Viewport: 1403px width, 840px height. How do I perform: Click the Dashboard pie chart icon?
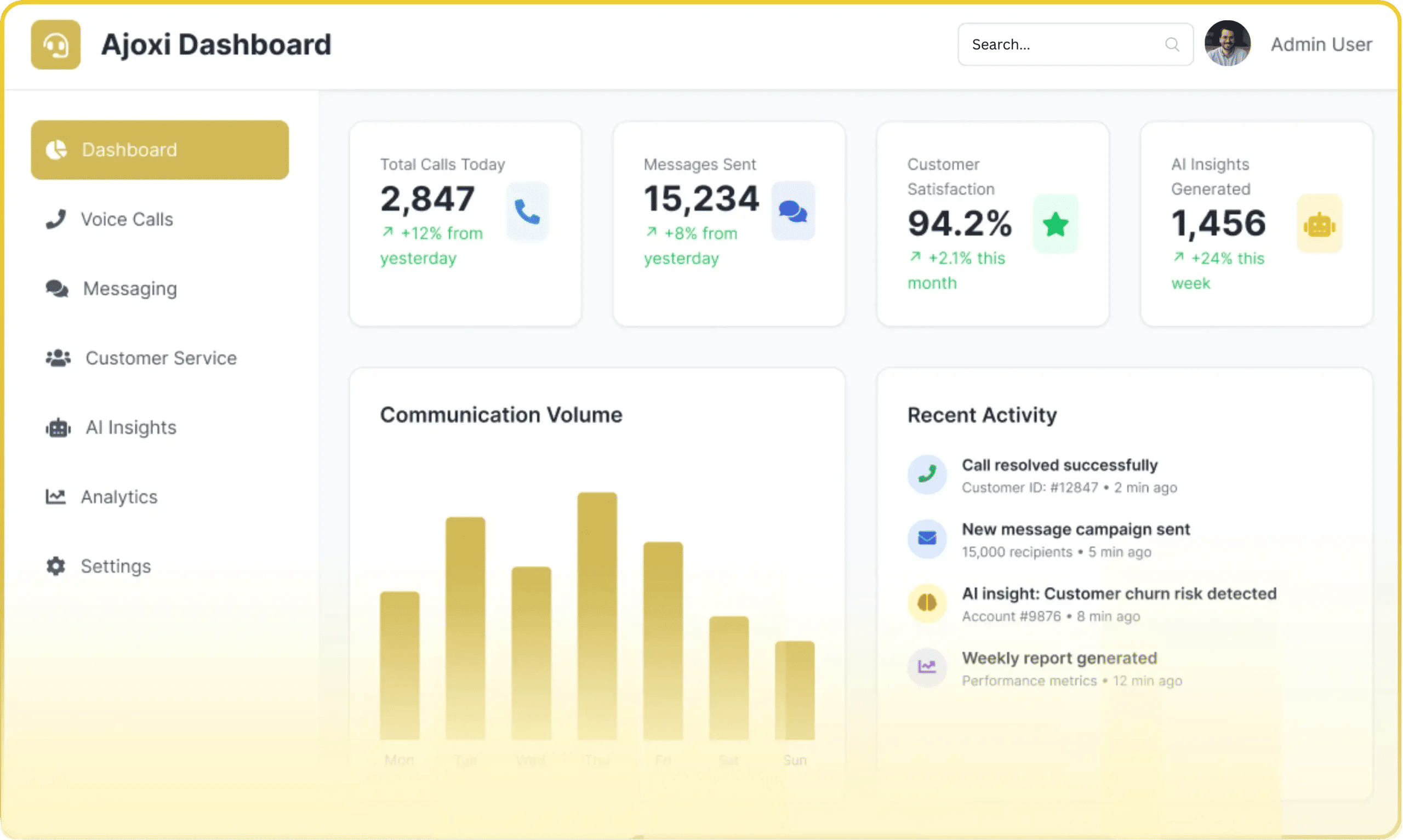click(x=56, y=150)
